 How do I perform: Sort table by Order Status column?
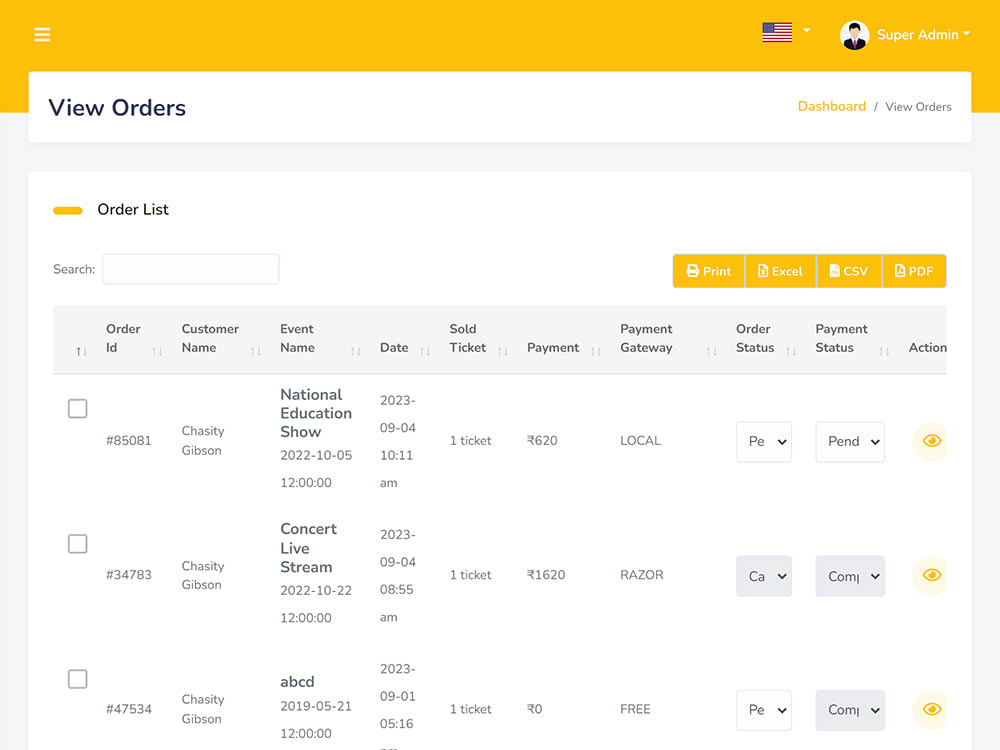[791, 351]
